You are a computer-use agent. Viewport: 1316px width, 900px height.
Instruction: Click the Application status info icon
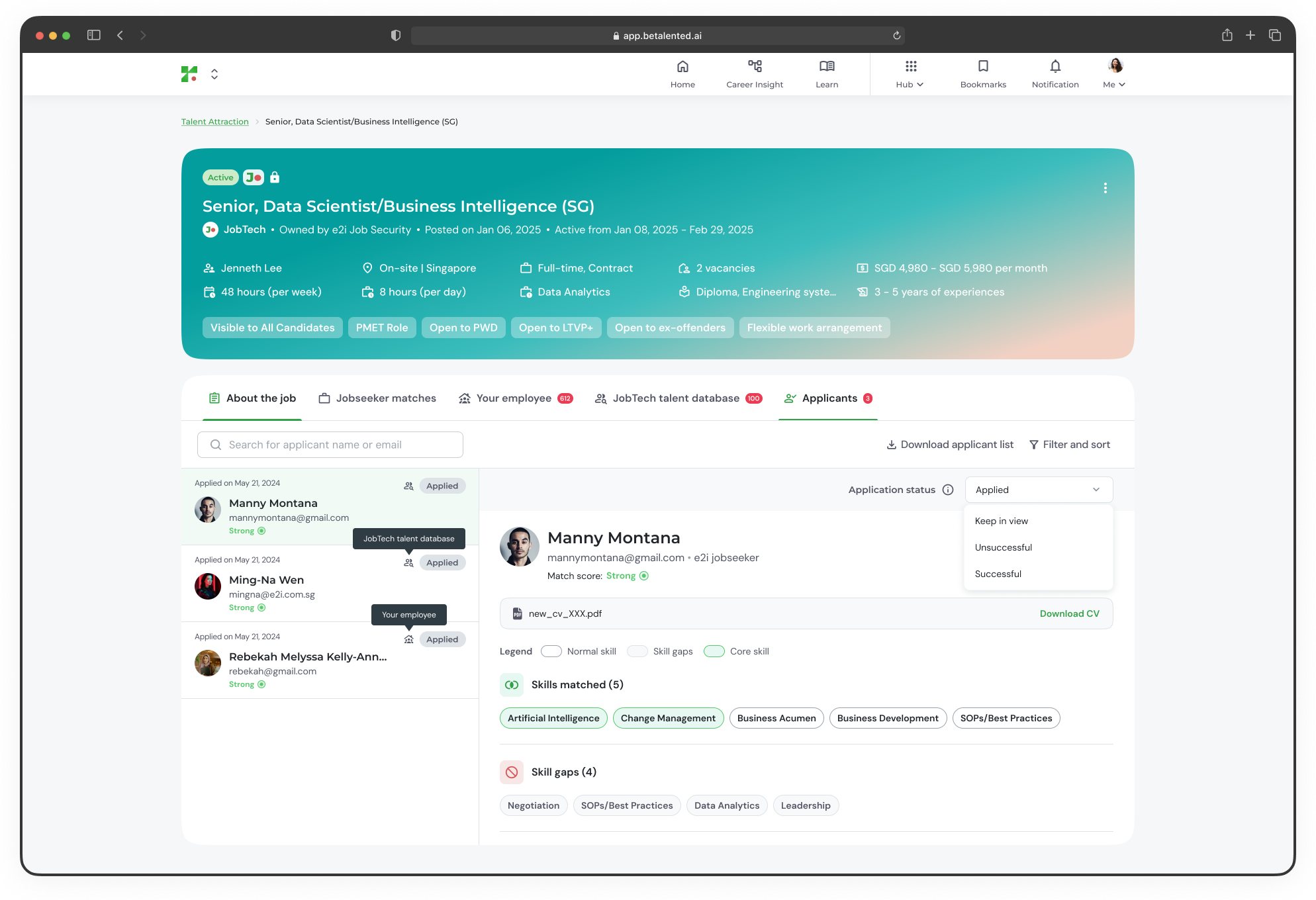tap(947, 490)
